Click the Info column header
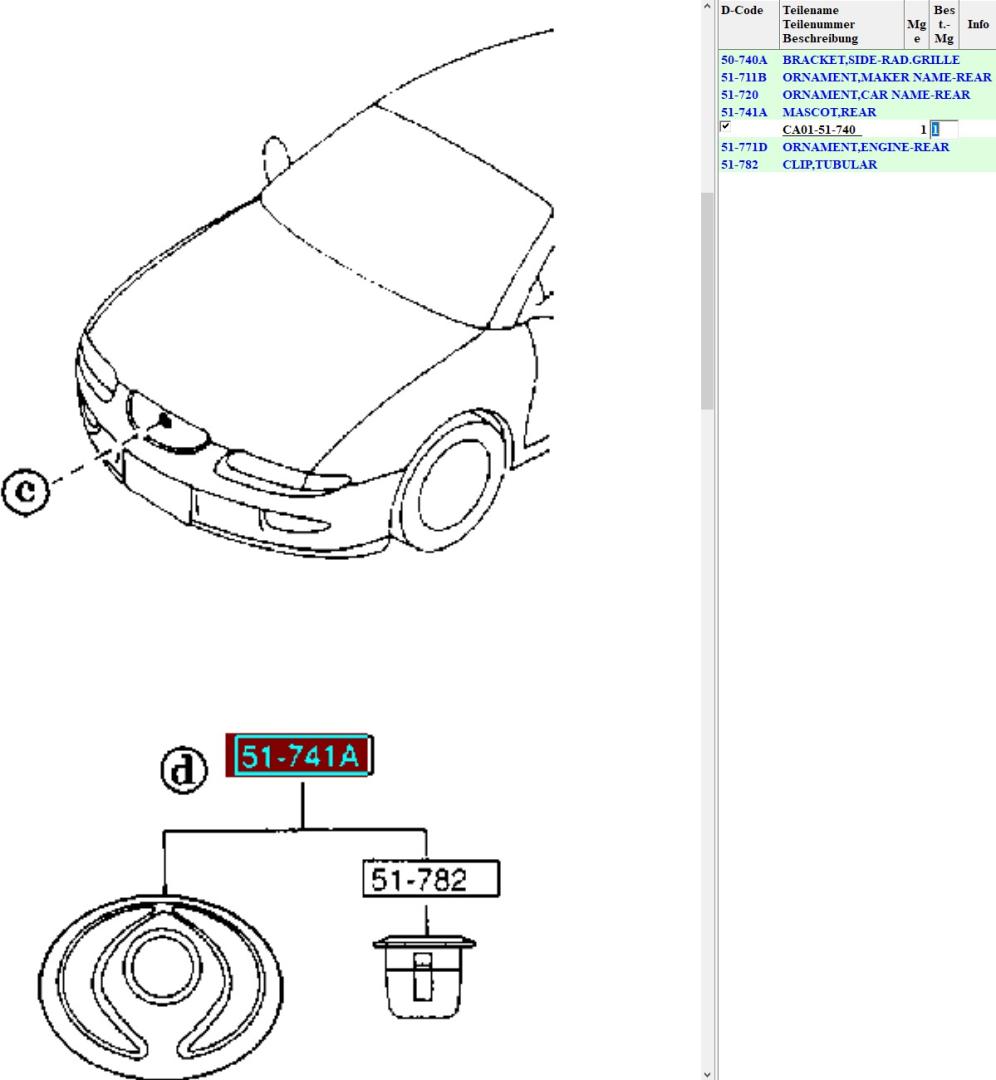Viewport: 996px width, 1080px height. (978, 24)
